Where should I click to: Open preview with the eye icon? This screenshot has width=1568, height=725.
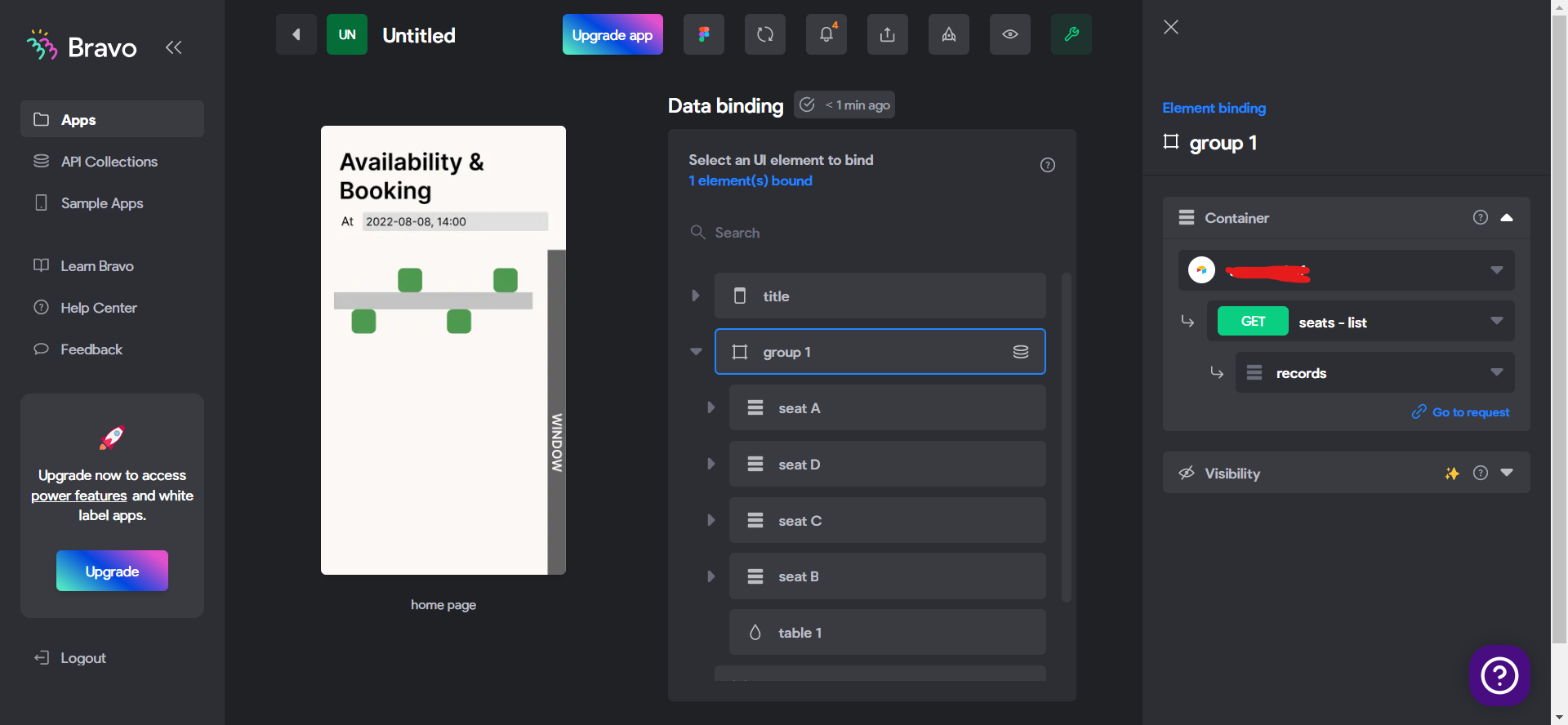tap(1009, 34)
